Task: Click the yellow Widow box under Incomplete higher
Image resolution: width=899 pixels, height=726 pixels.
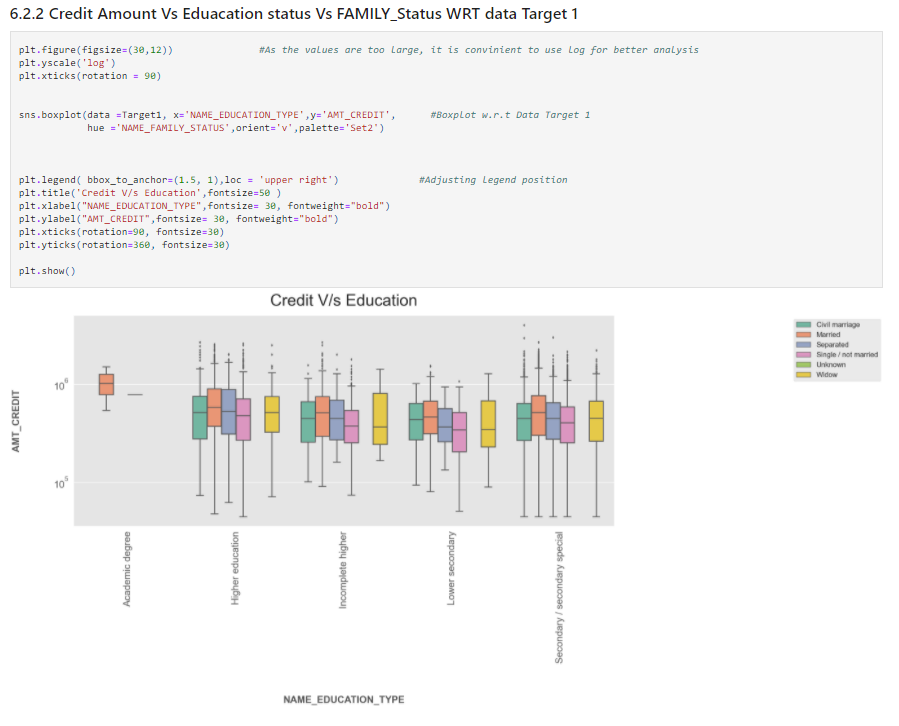Action: (380, 419)
